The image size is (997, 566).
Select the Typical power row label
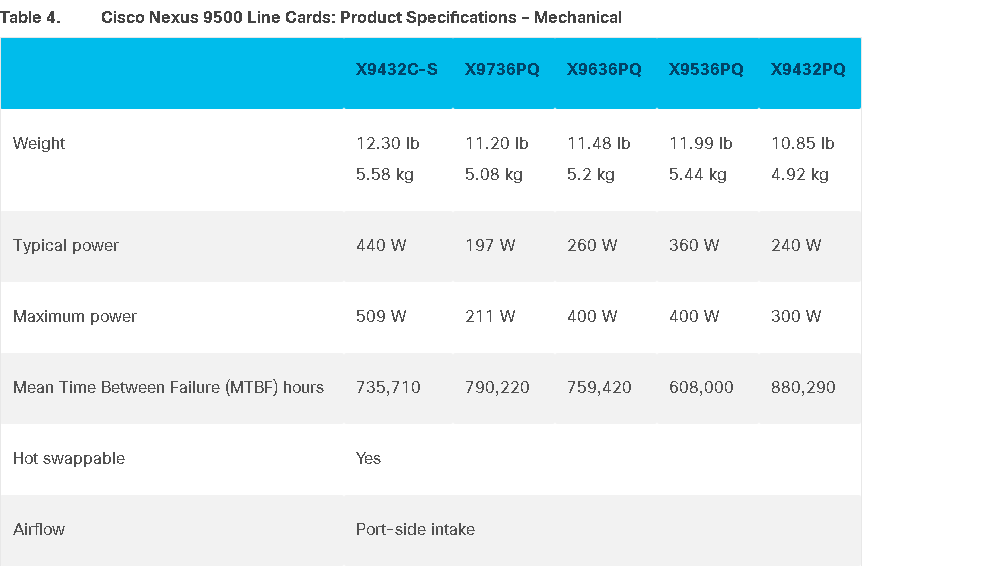pyautogui.click(x=65, y=246)
